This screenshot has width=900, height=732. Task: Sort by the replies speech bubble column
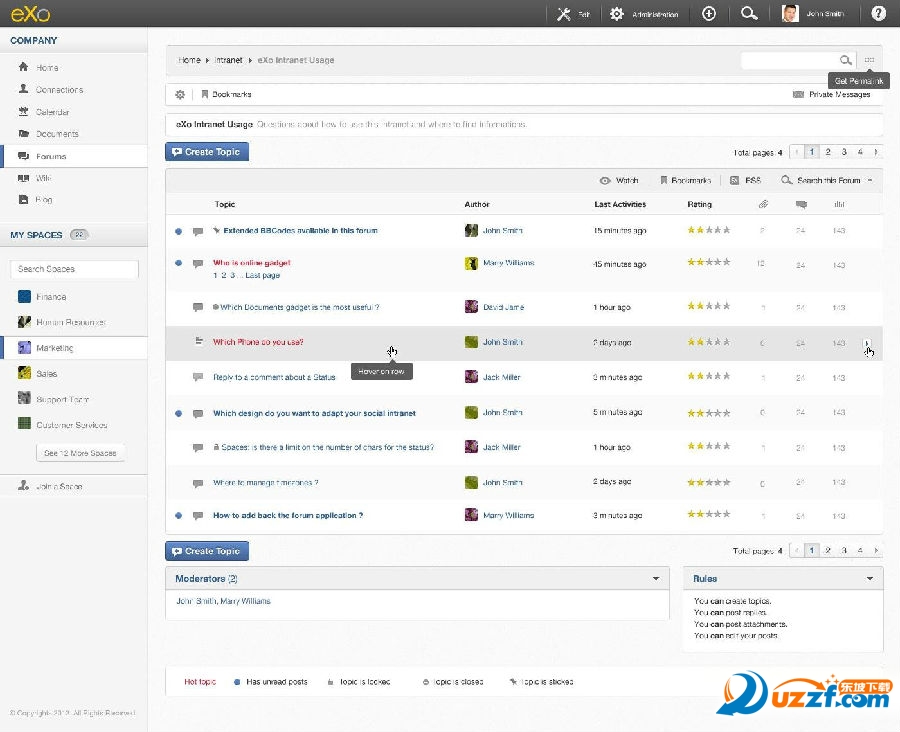tap(801, 204)
